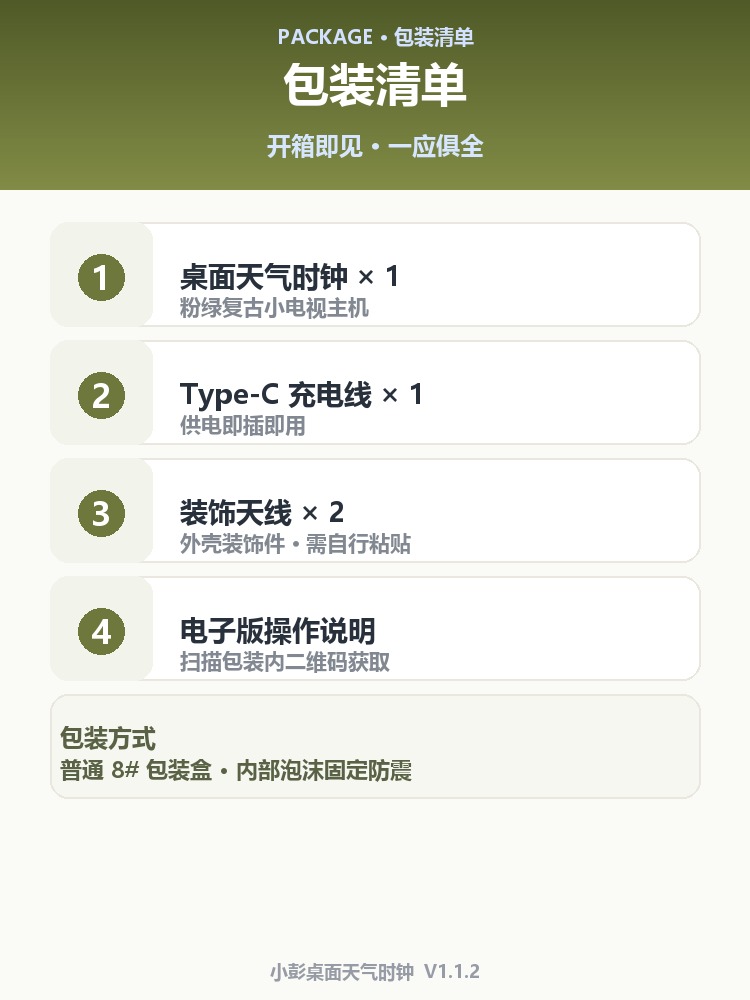Click the 外壳装饰件・需自行粘贴 description
Screen dimensions: 750x1000
[x=295, y=544]
